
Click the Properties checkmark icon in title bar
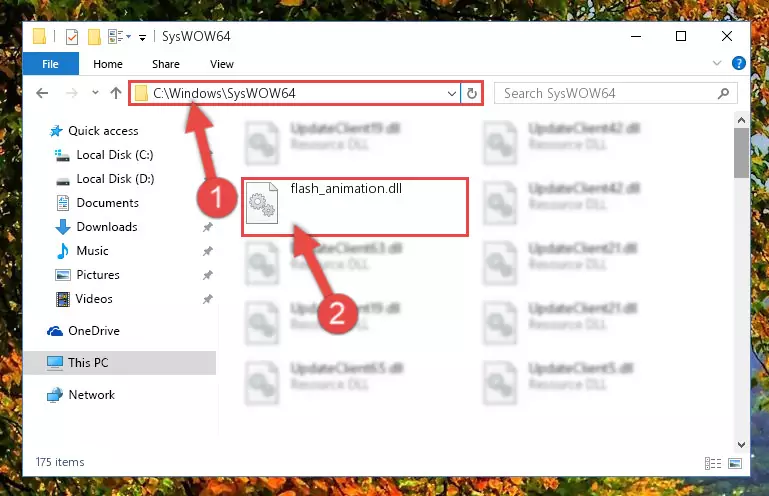pos(72,37)
